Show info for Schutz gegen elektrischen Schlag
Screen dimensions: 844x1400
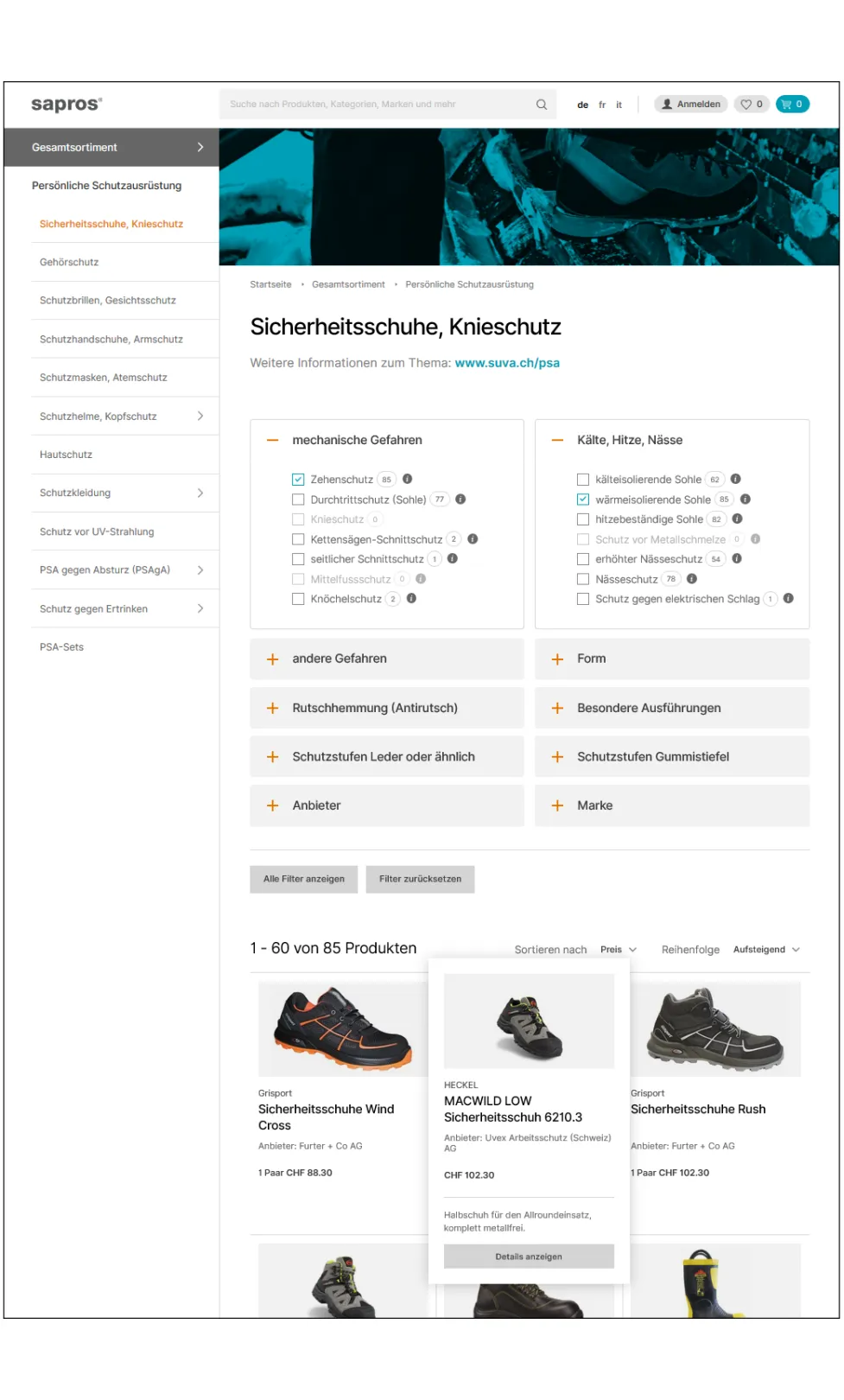(x=789, y=599)
